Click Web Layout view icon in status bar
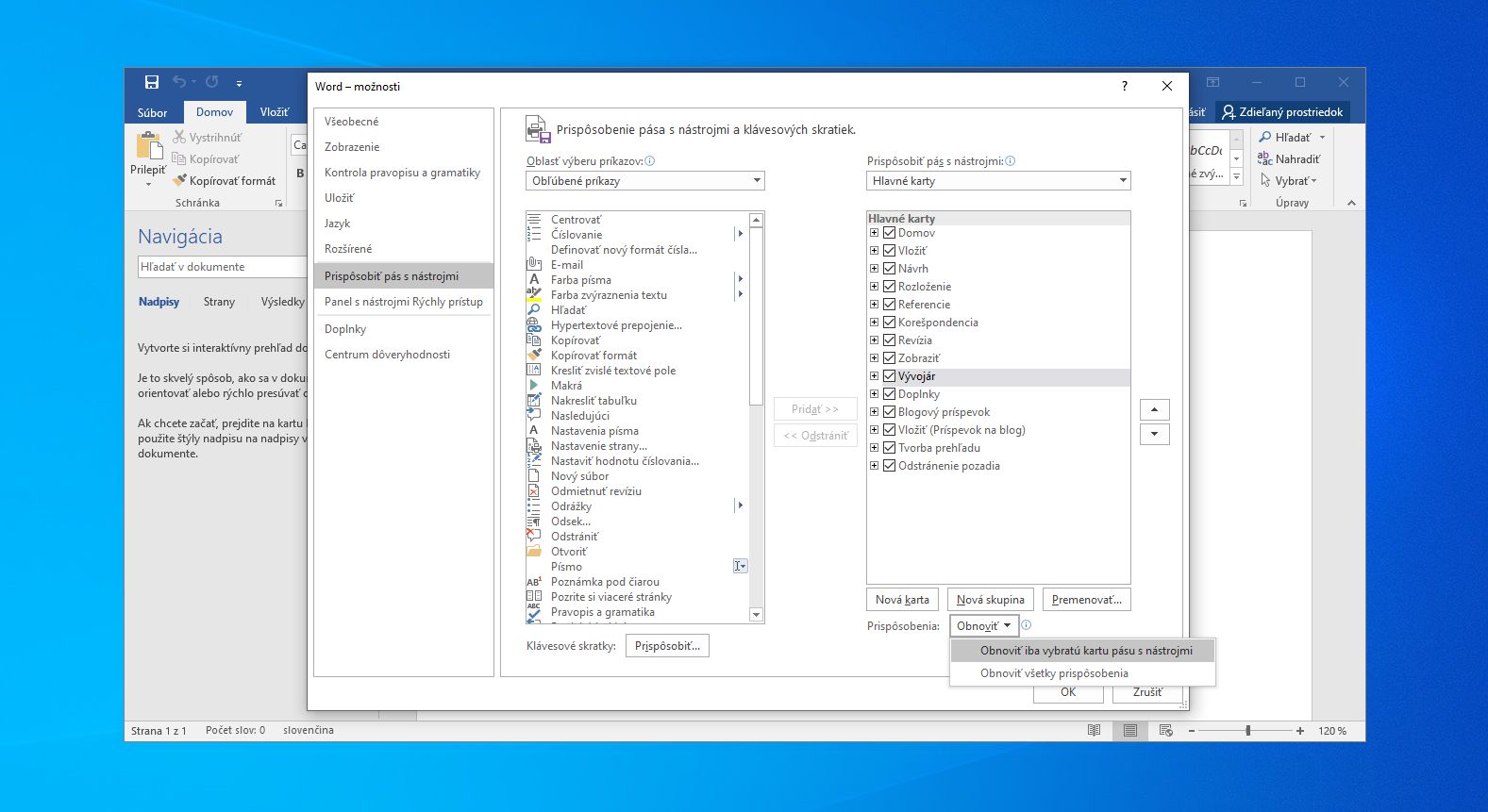 click(1166, 731)
